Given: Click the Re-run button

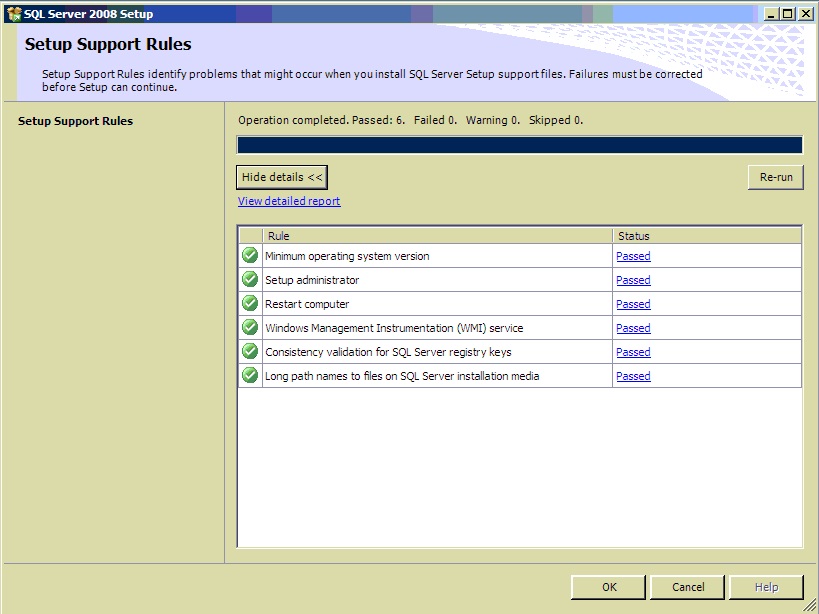Looking at the screenshot, I should tap(776, 177).
